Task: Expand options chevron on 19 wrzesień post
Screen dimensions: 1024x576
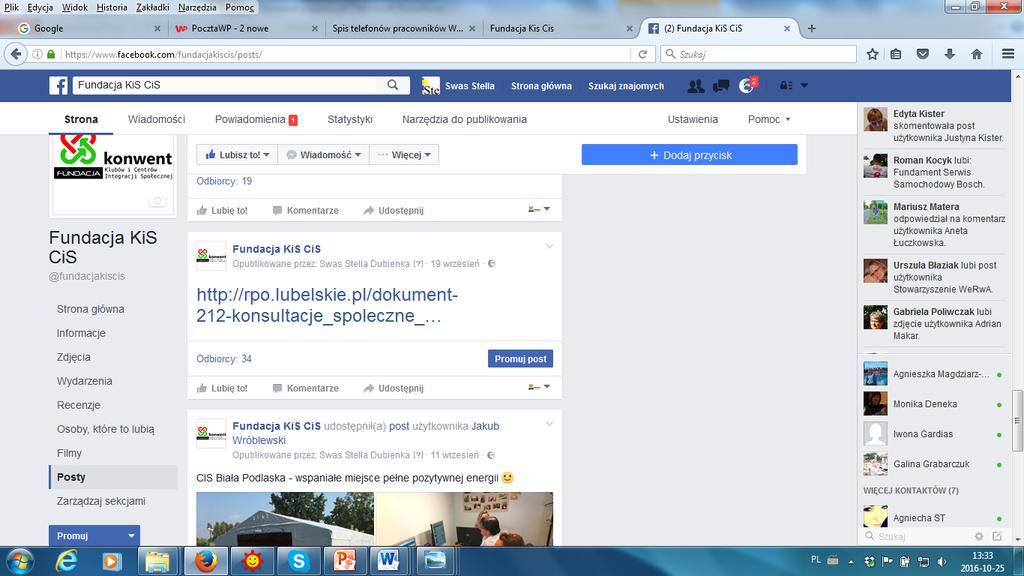Action: [x=549, y=246]
